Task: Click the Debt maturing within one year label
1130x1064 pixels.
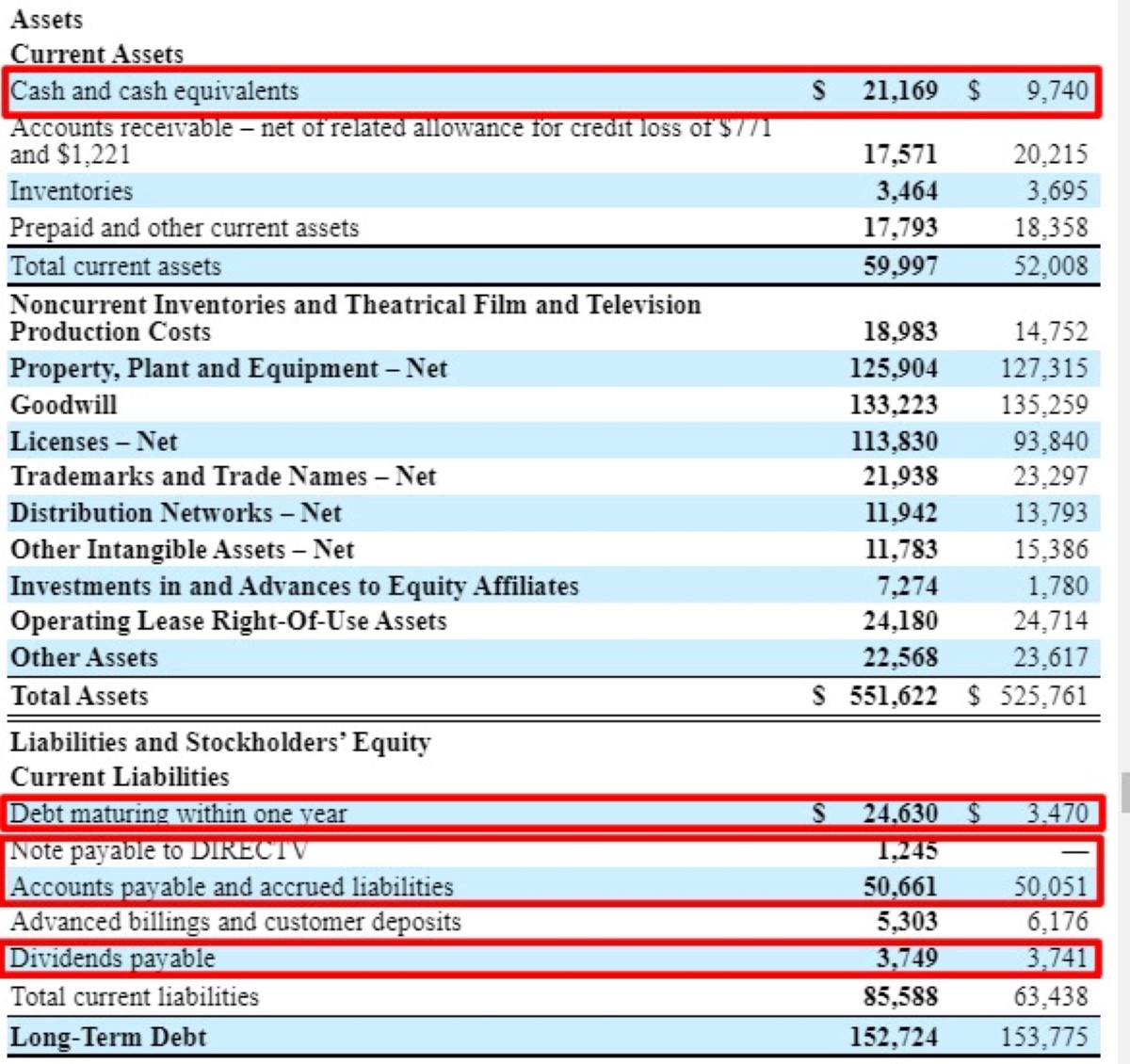Action: coord(179,814)
